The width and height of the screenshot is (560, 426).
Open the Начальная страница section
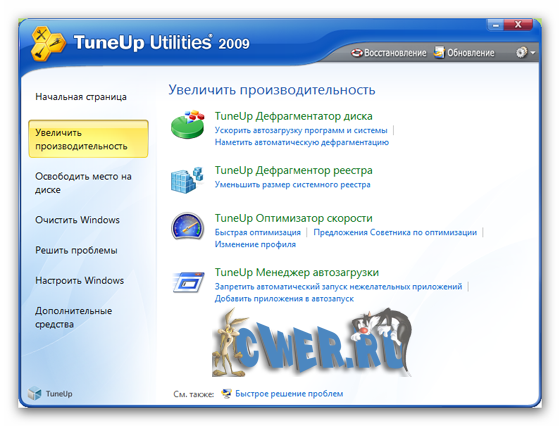coord(81,97)
